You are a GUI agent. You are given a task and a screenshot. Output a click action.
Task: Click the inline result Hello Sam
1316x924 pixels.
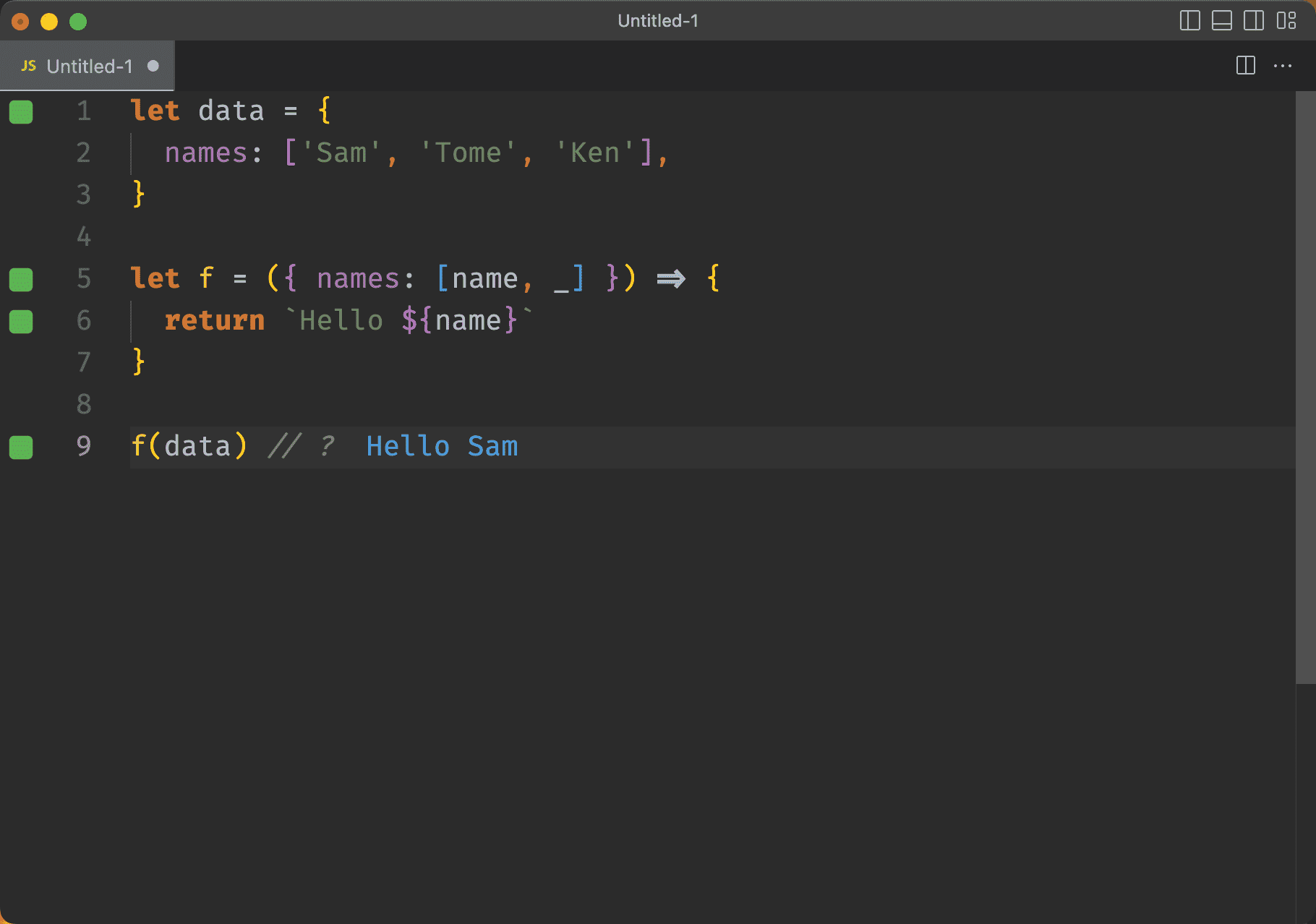click(x=442, y=447)
